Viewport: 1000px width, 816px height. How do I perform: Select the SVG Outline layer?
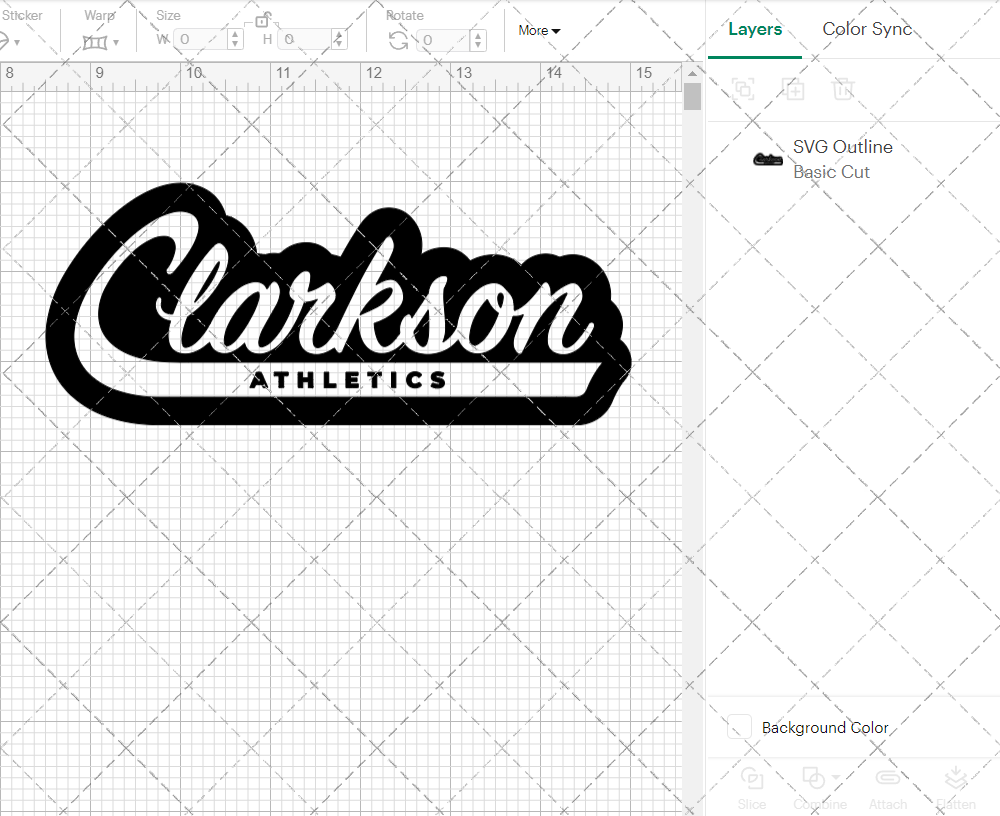point(843,146)
